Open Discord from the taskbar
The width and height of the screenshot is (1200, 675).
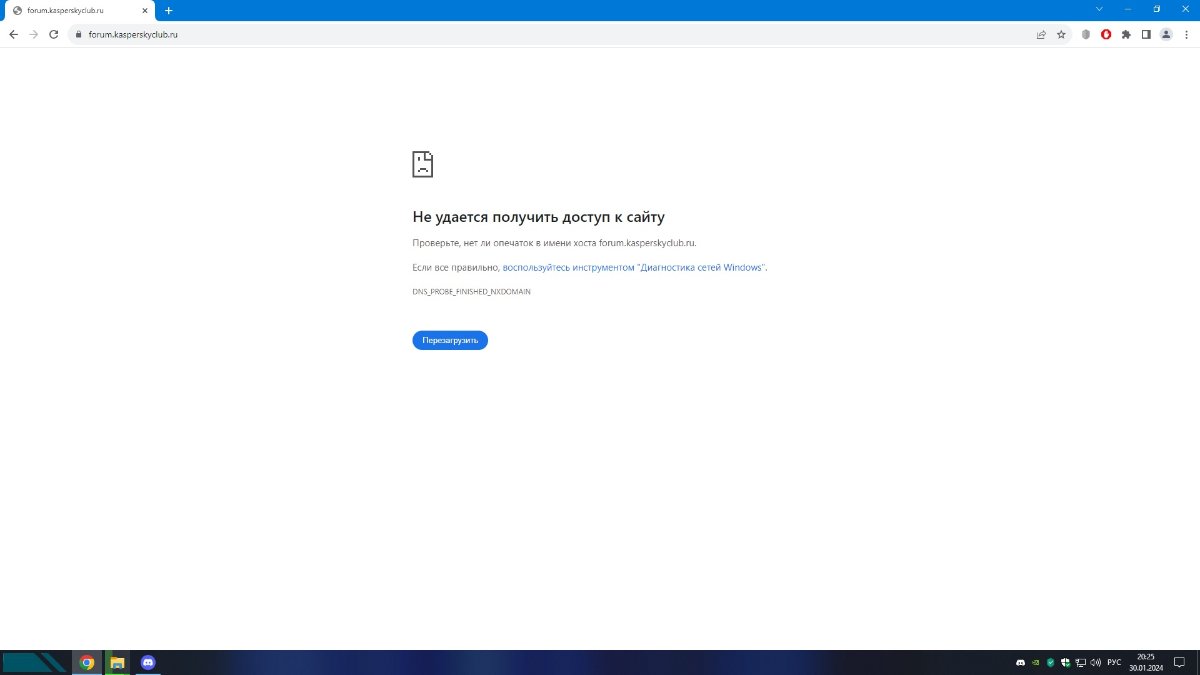pyautogui.click(x=148, y=662)
